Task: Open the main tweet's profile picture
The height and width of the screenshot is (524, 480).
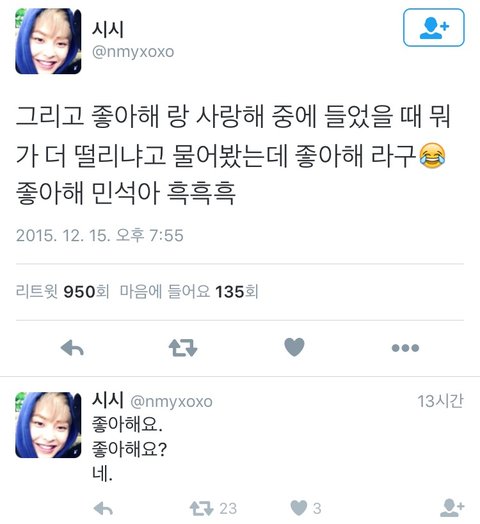Action: click(48, 41)
